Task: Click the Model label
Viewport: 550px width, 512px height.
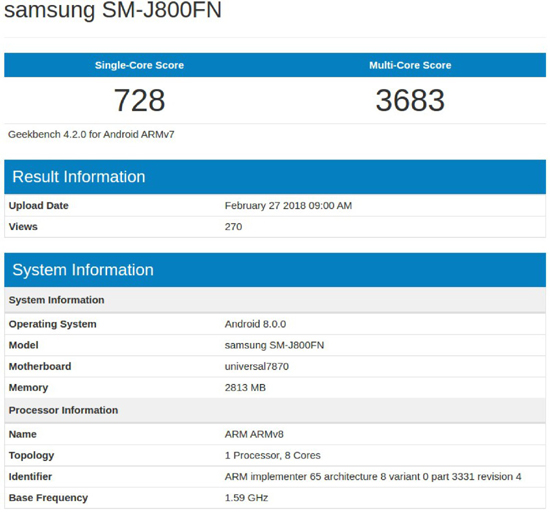Action: [x=24, y=345]
